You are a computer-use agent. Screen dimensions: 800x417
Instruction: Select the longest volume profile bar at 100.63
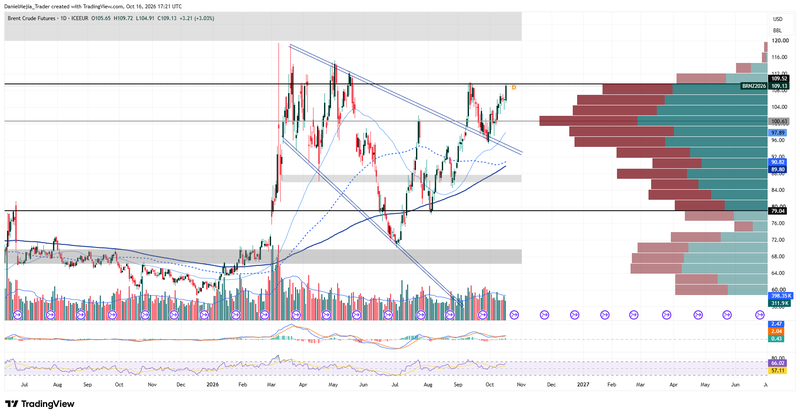654,121
